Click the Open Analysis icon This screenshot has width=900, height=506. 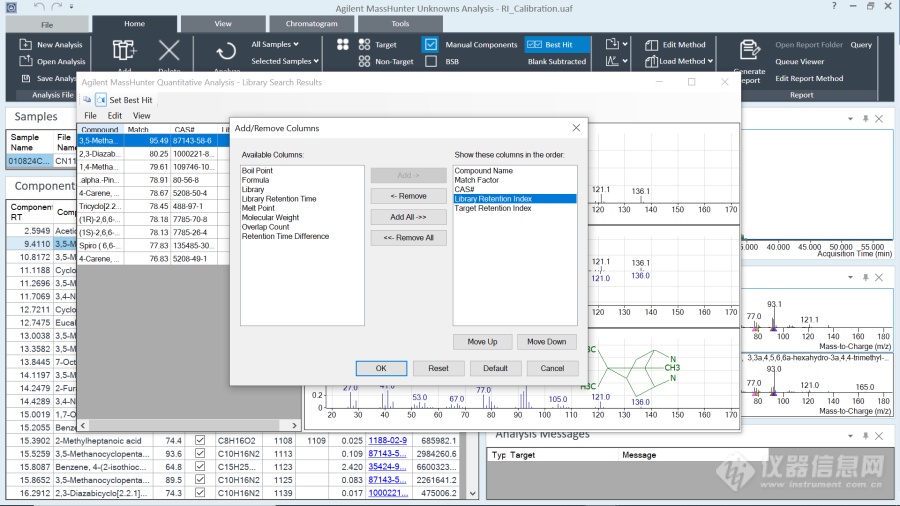click(25, 61)
